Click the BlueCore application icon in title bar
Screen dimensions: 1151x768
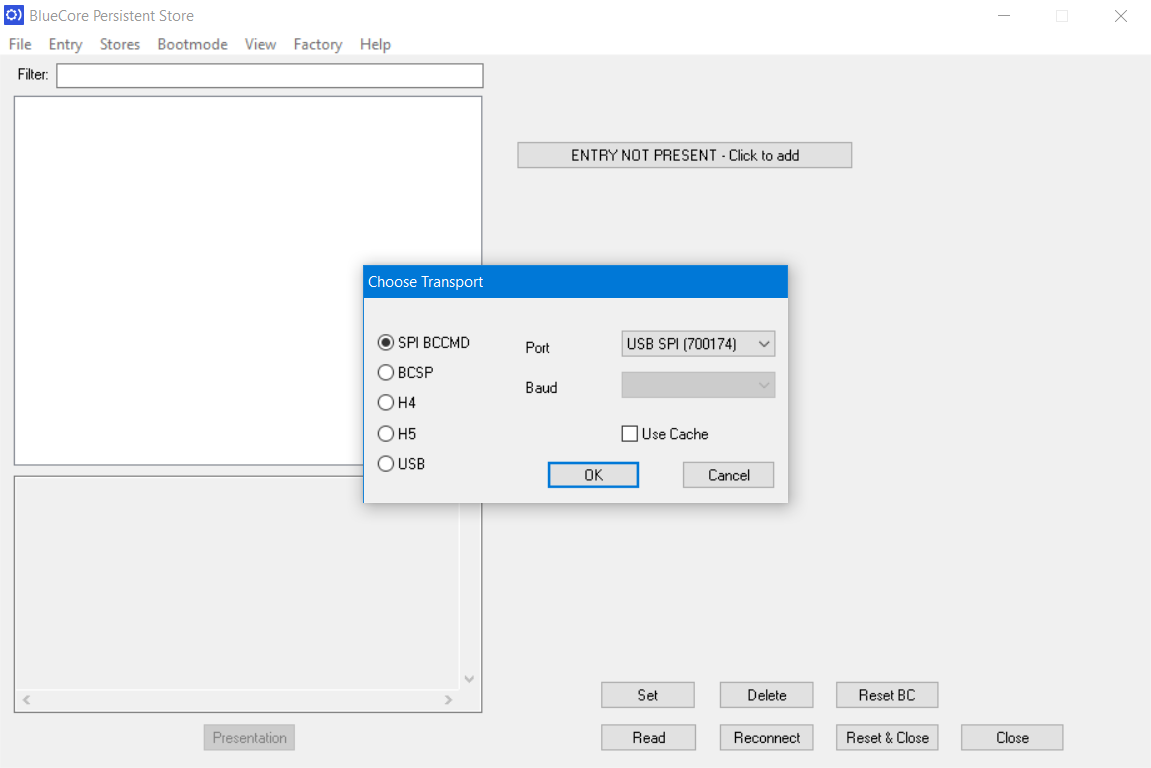(x=13, y=15)
